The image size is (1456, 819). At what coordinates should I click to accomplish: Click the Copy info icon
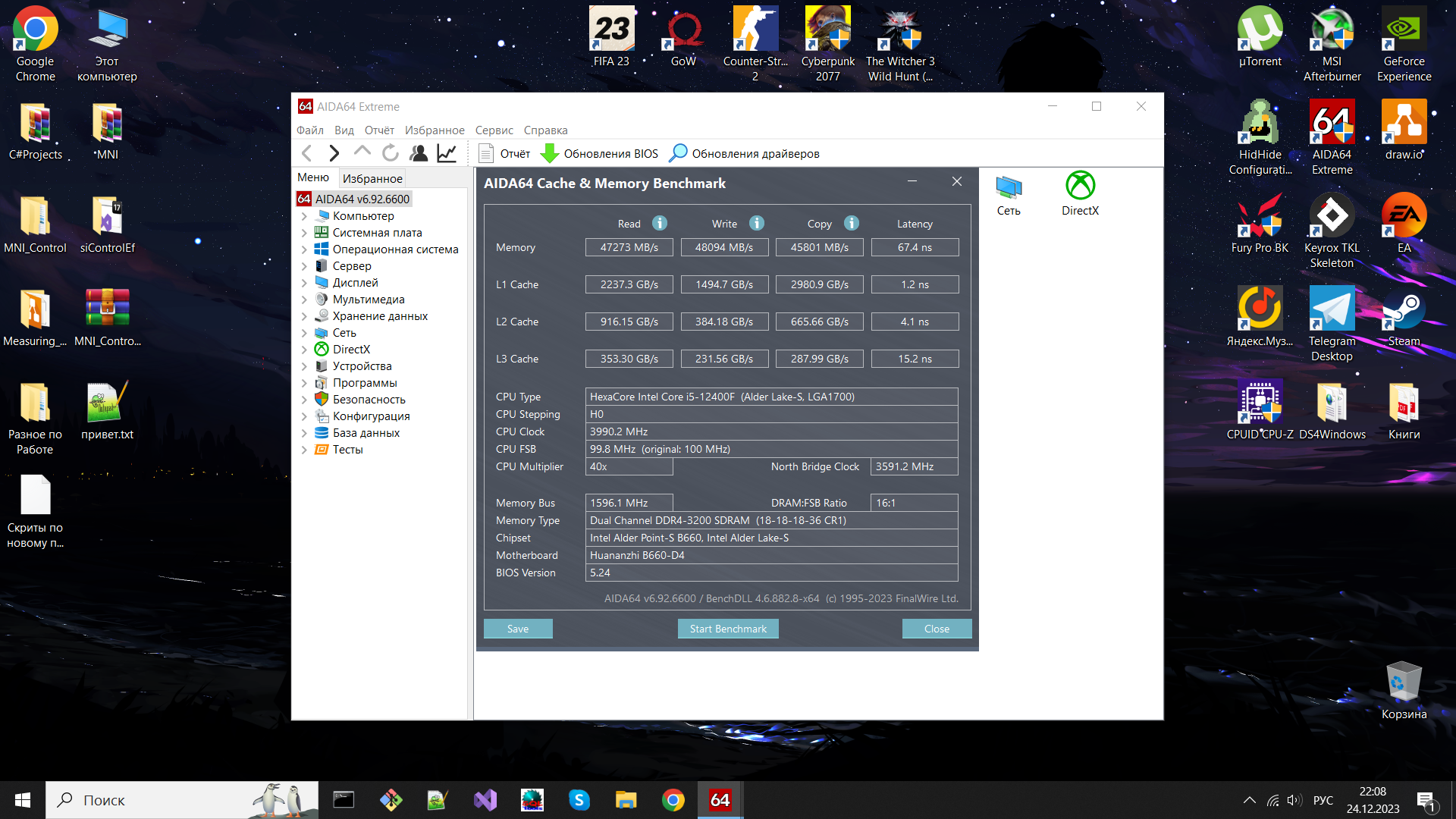click(x=852, y=223)
